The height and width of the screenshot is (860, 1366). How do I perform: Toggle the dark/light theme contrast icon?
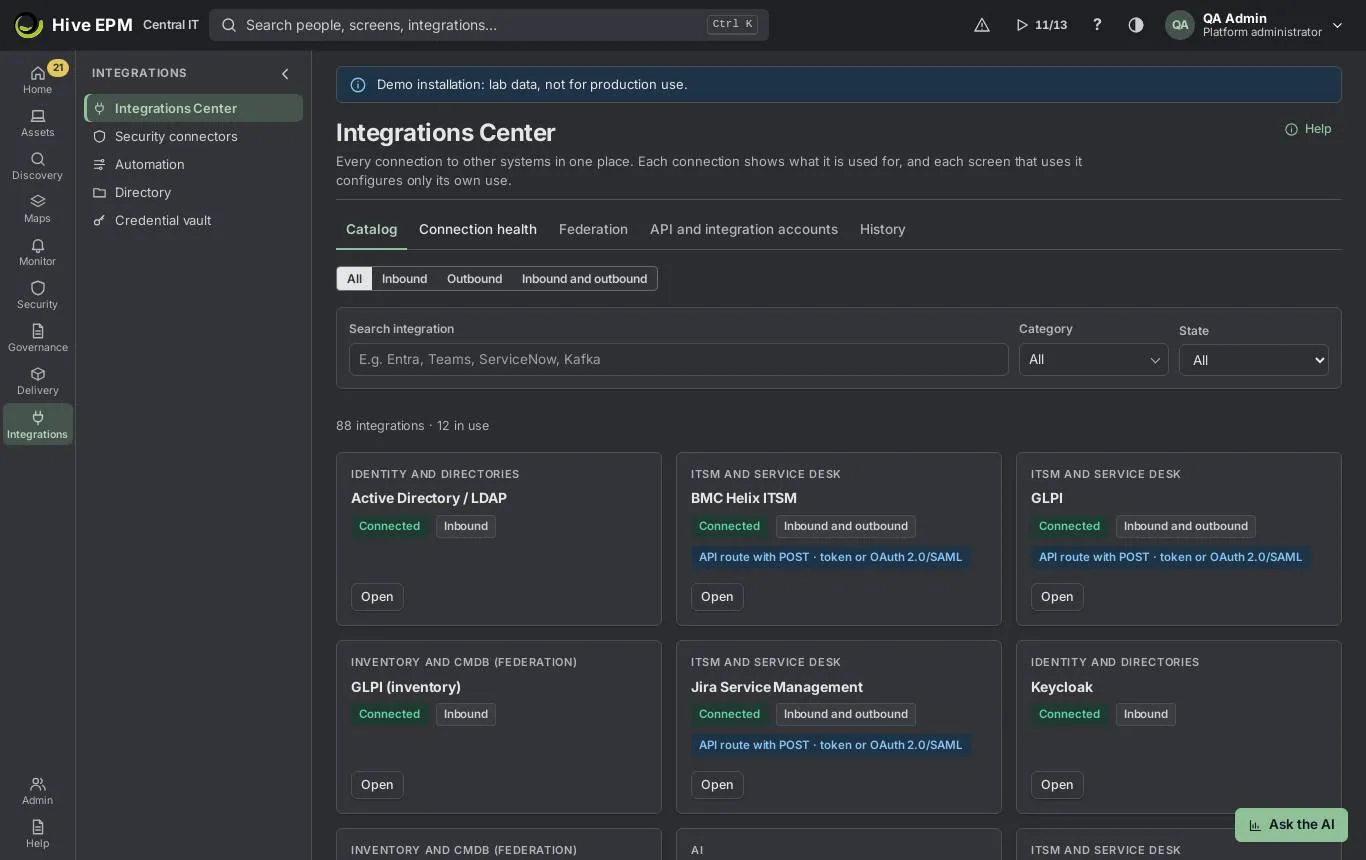coord(1136,25)
